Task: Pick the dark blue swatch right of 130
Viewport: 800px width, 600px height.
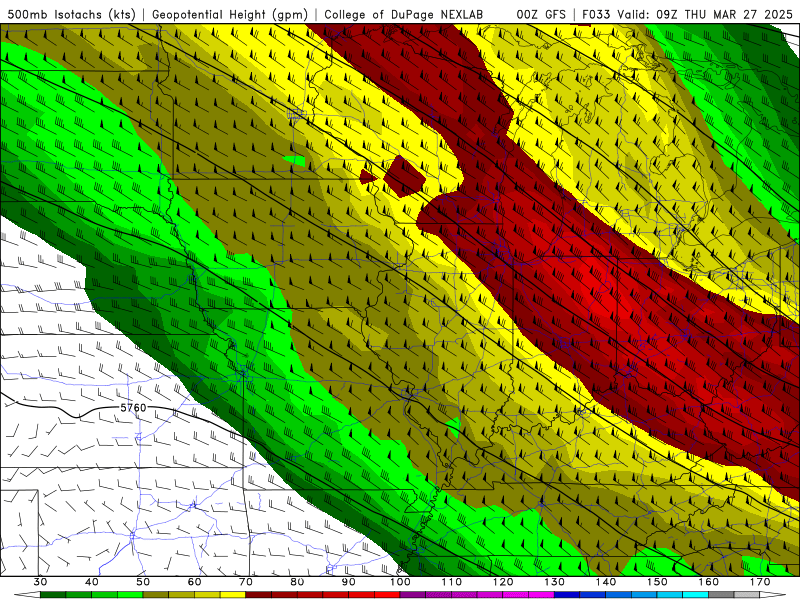Action: tap(567, 595)
